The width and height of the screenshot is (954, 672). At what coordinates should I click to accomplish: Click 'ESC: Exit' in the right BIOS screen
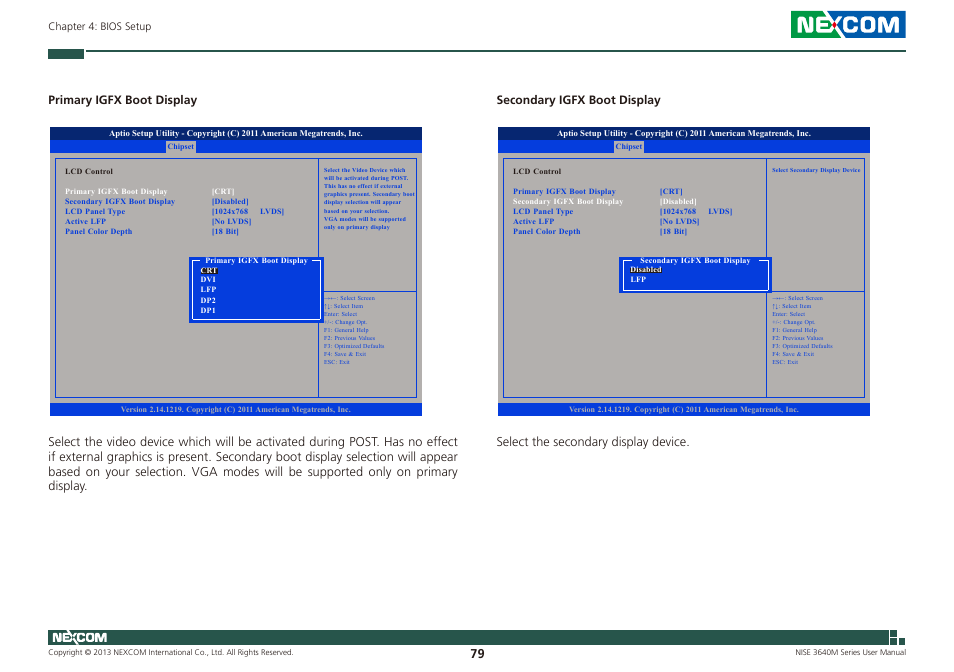[x=785, y=362]
